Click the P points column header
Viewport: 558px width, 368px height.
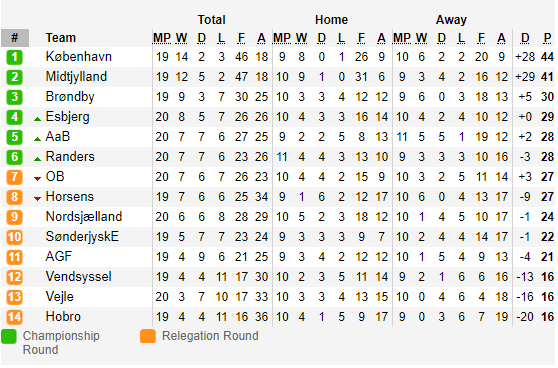pyautogui.click(x=547, y=38)
